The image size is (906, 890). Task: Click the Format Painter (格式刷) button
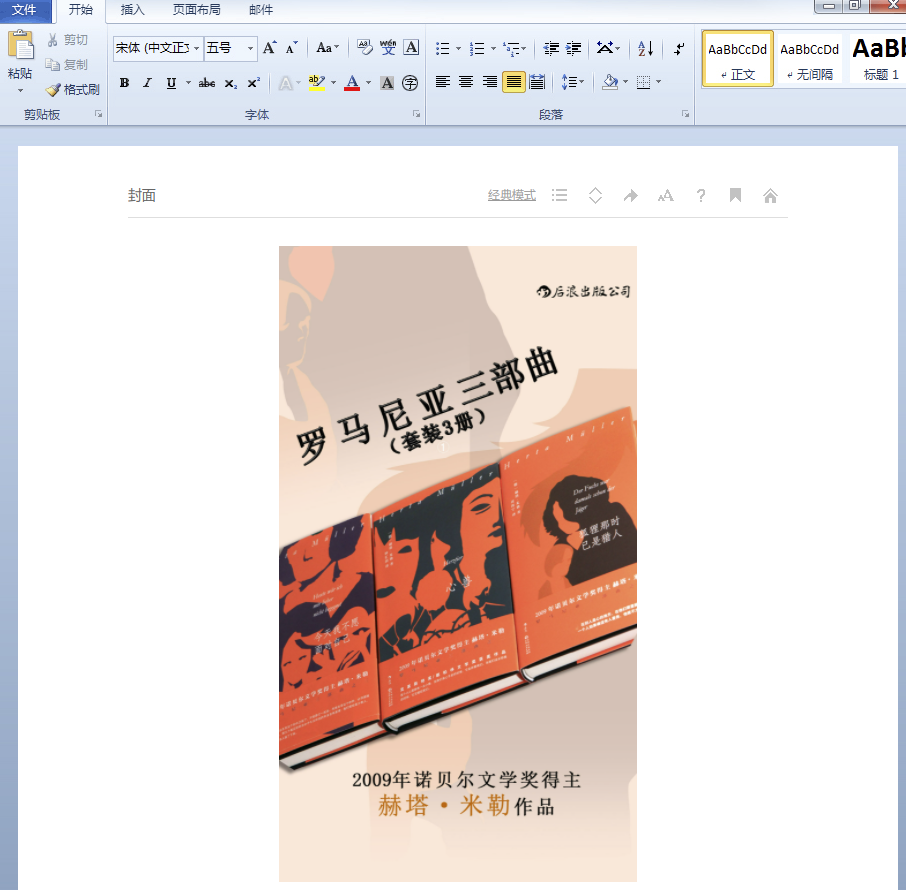coord(73,89)
